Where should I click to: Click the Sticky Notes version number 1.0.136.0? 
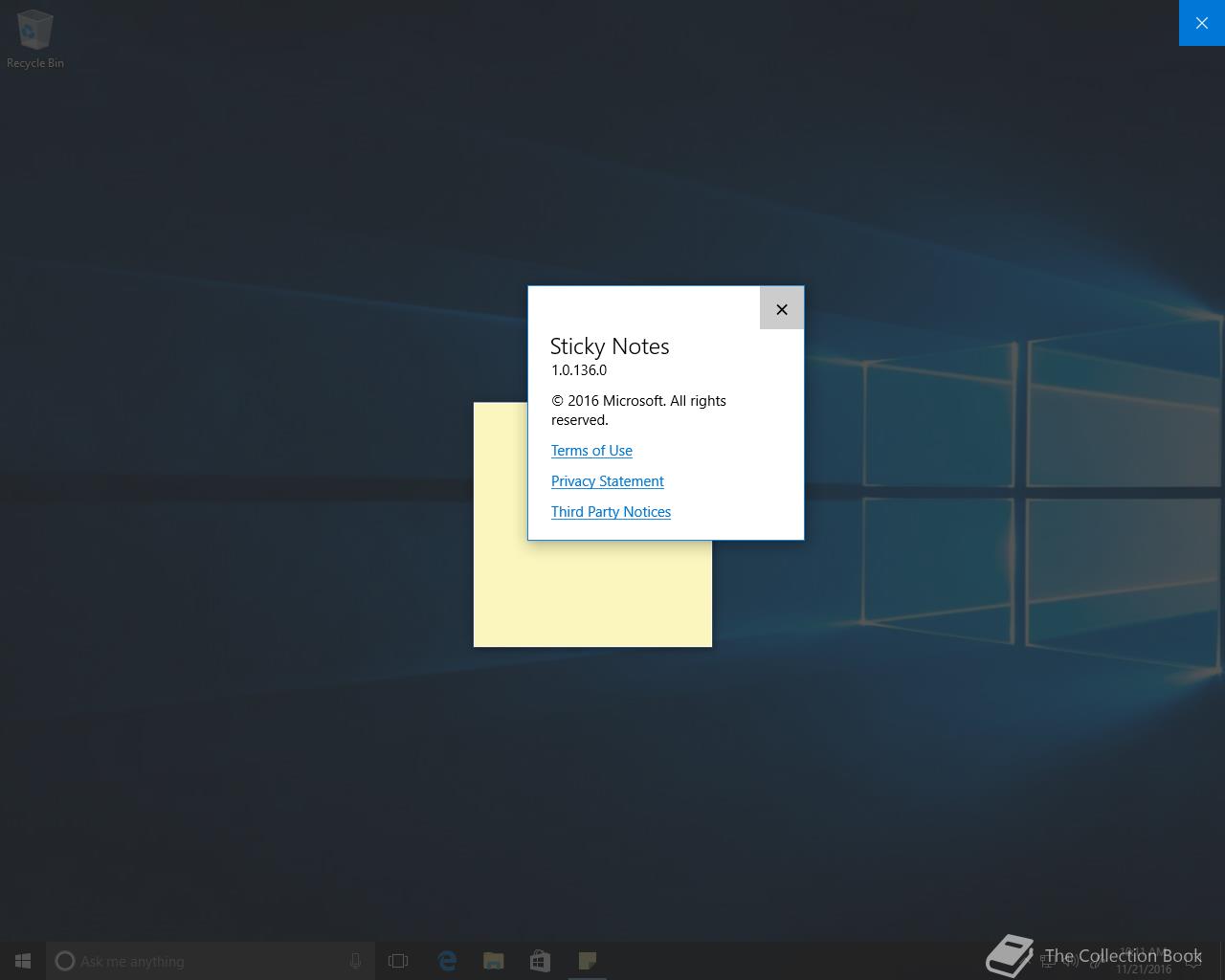coord(579,370)
